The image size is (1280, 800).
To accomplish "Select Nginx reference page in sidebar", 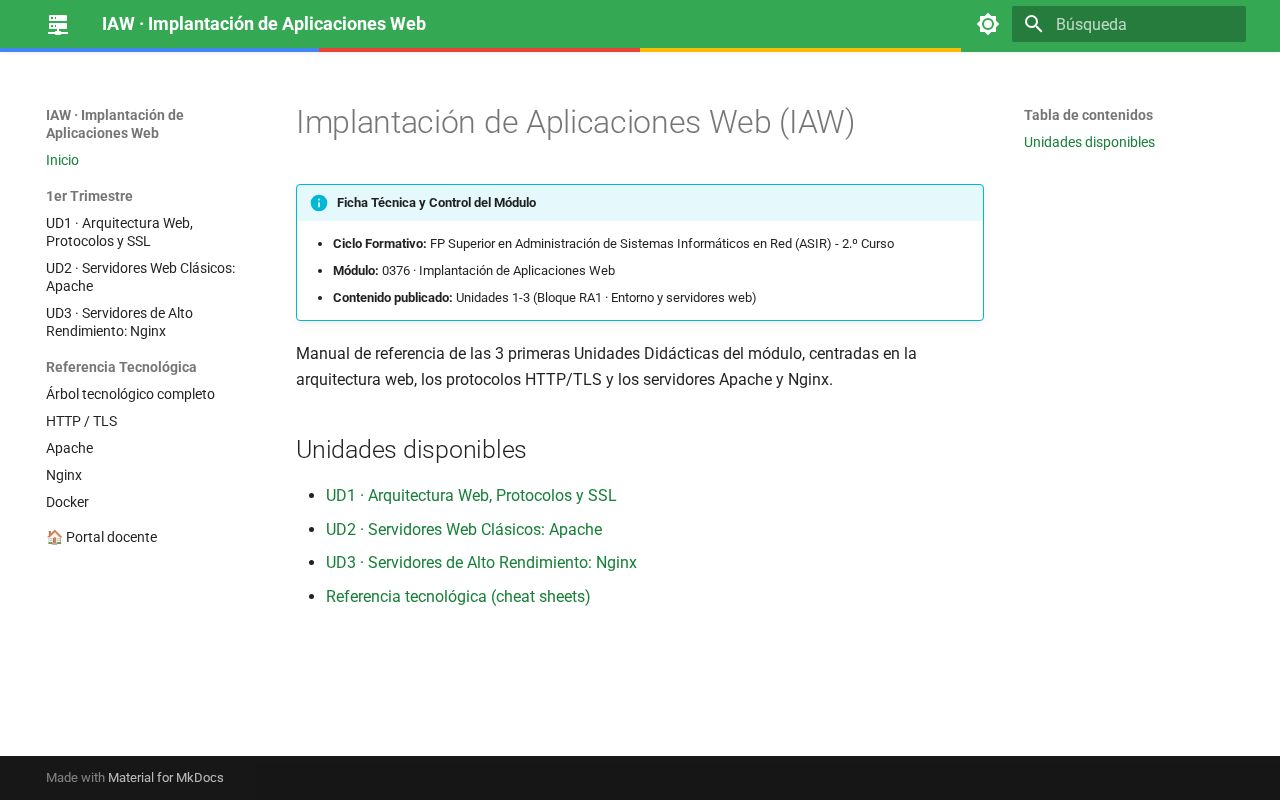I will (x=64, y=475).
